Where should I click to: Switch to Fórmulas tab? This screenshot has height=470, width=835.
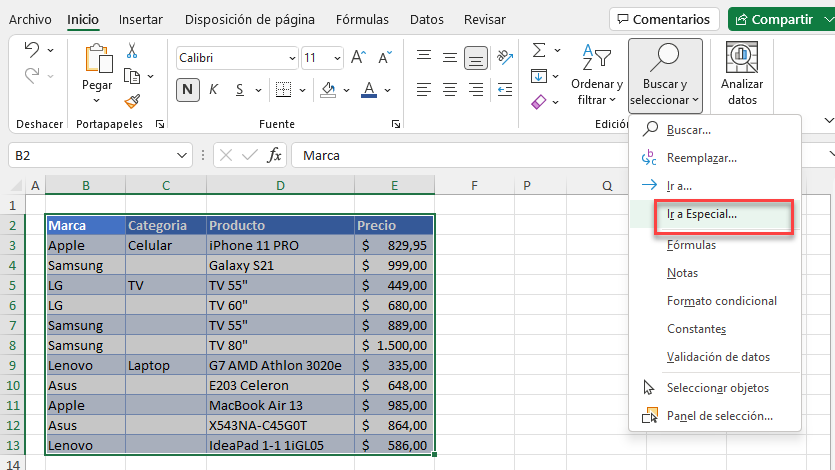point(362,20)
